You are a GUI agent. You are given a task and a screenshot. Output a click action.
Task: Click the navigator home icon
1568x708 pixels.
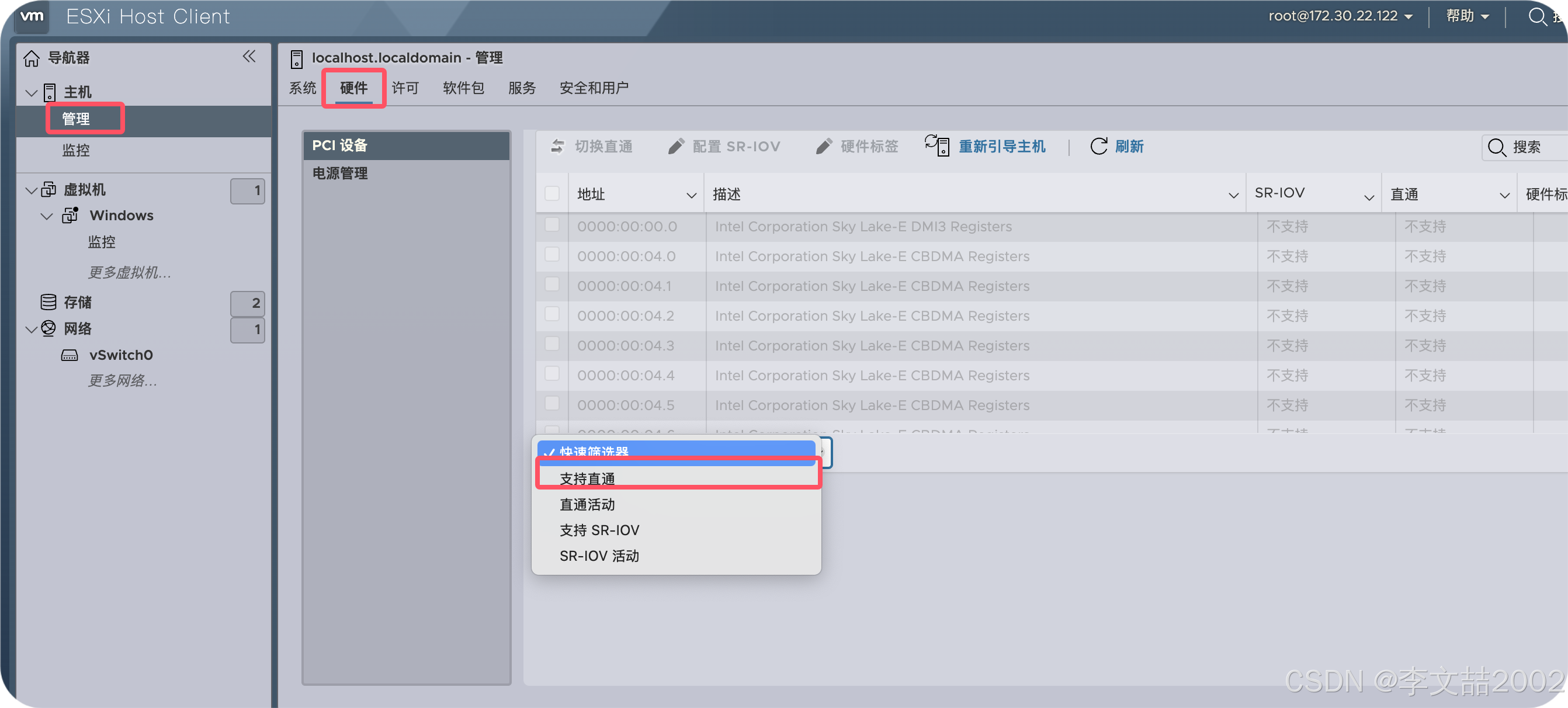point(31,58)
